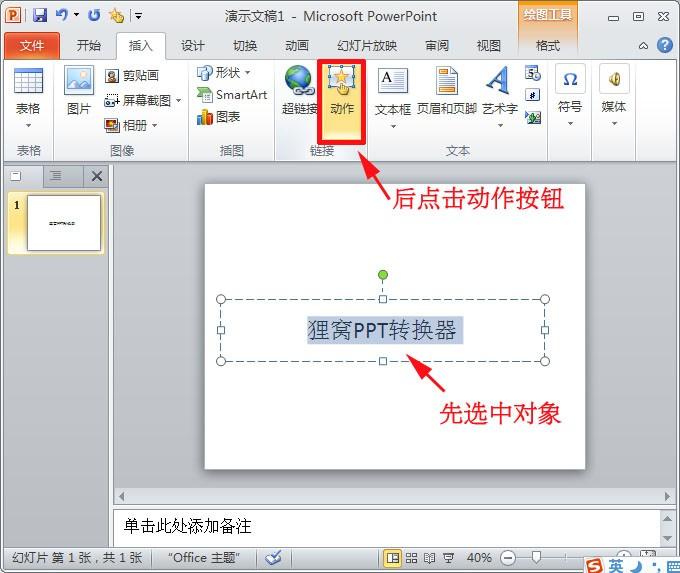Image resolution: width=680 pixels, height=573 pixels.
Task: Click the Undo arrow icon
Action: [x=62, y=15]
